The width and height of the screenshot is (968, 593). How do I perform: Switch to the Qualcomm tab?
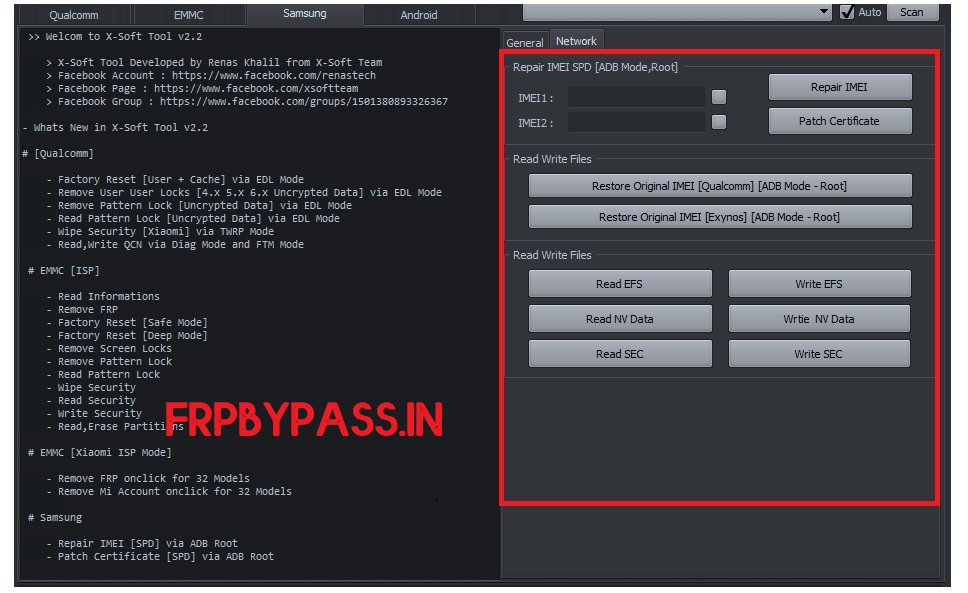pyautogui.click(x=73, y=15)
